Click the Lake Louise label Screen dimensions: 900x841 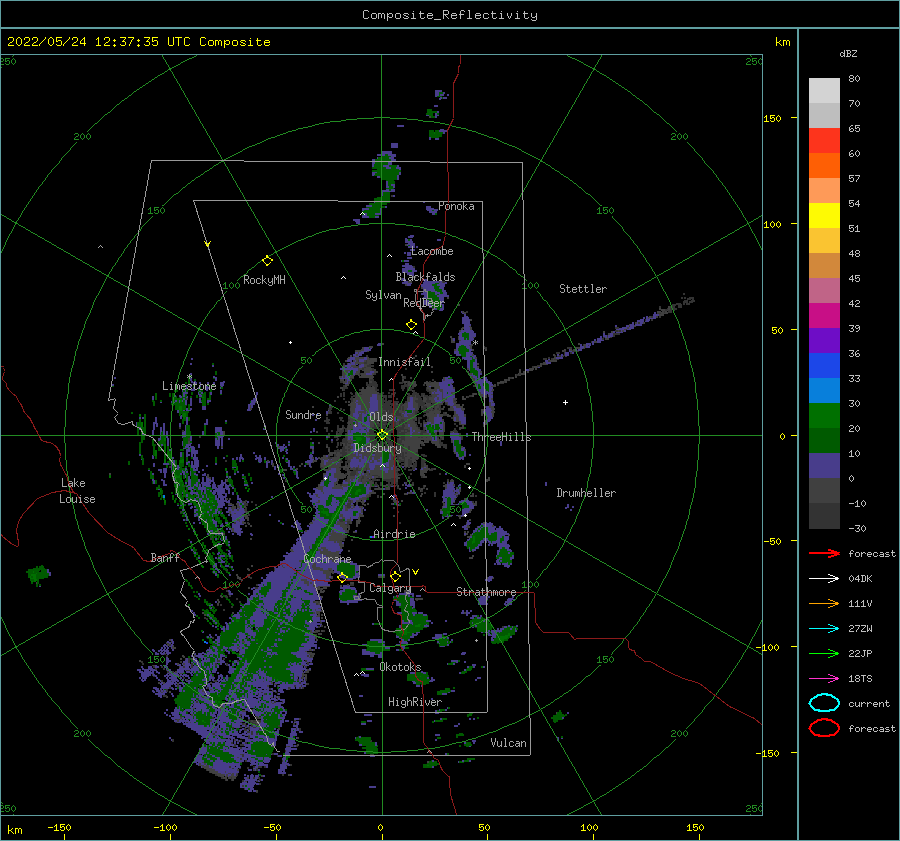(77, 491)
